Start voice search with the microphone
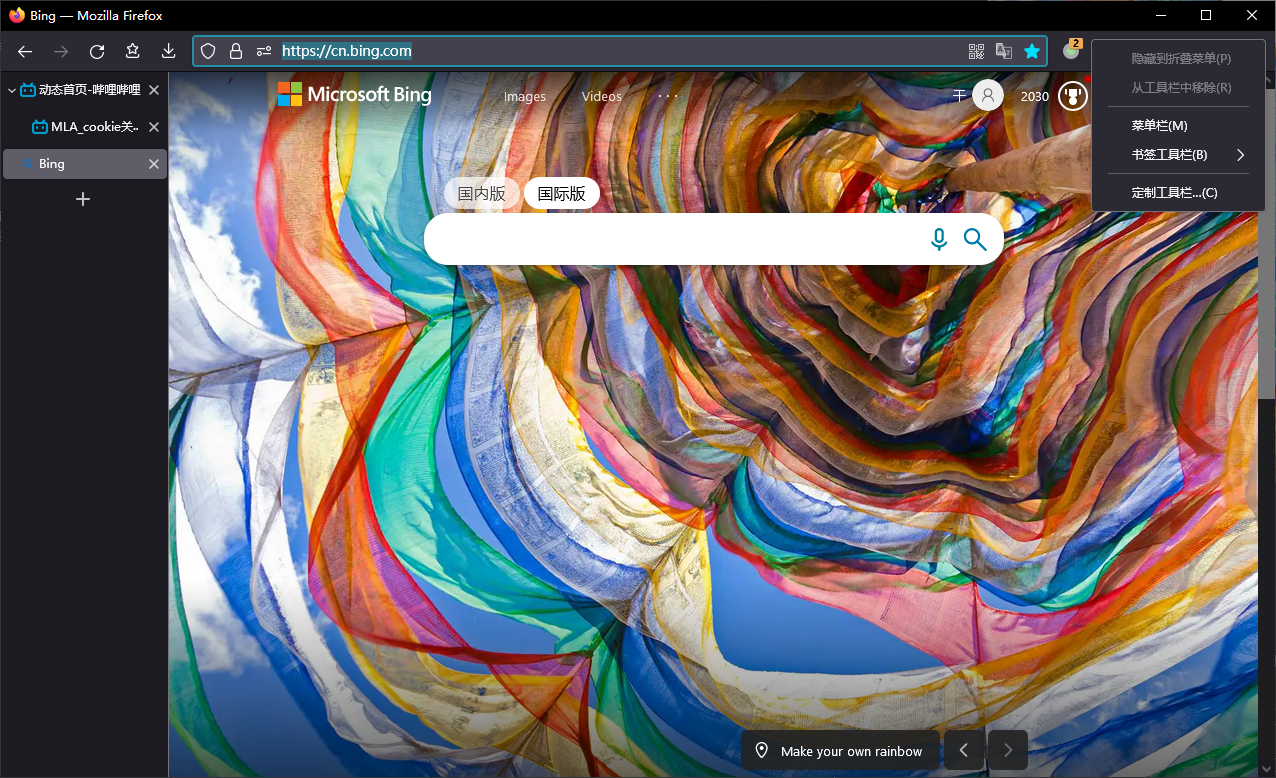Image resolution: width=1276 pixels, height=778 pixels. pyautogui.click(x=938, y=239)
